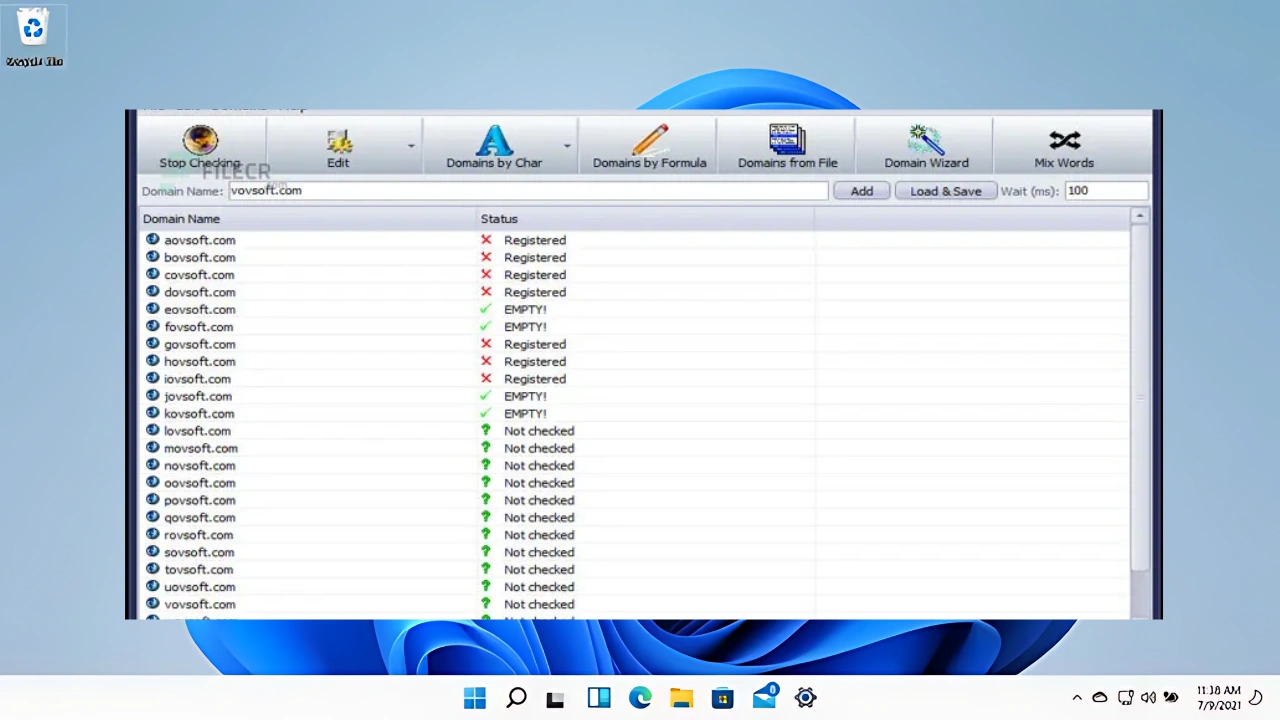Click question mark icon for movsoft.com
Viewport: 1280px width, 720px height.
[486, 448]
